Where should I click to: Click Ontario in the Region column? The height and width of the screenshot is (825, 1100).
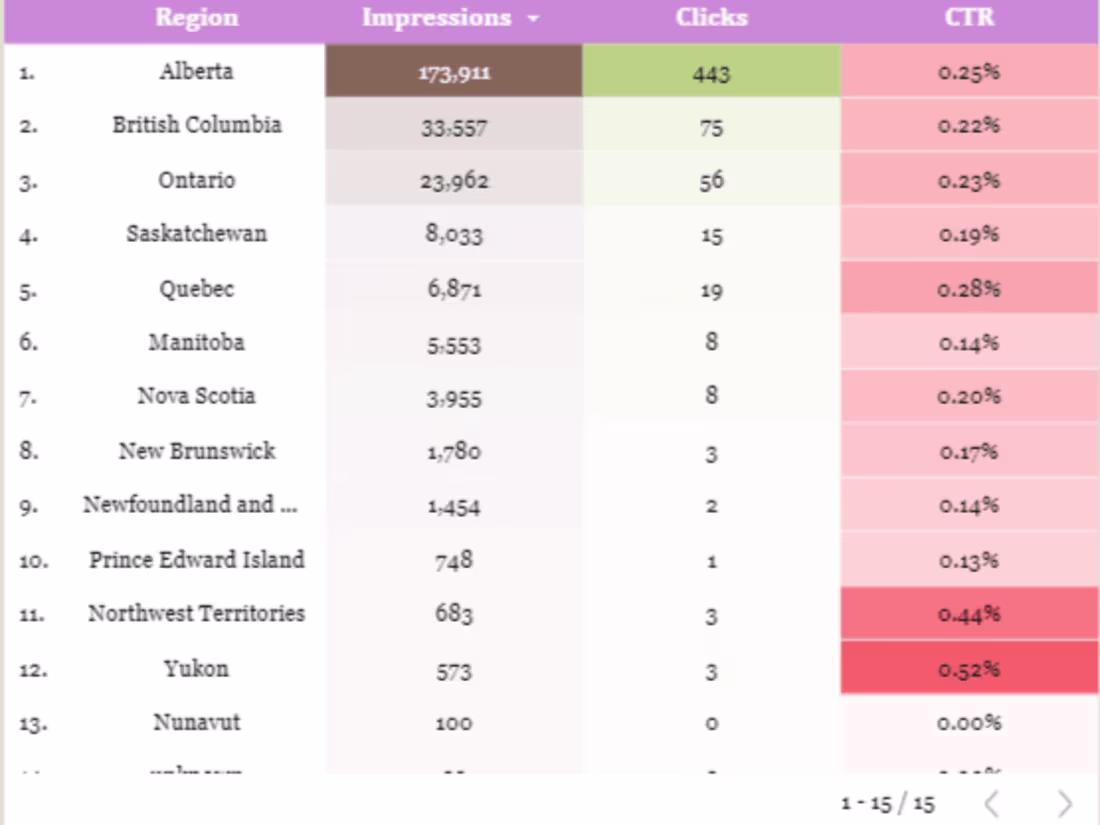[x=196, y=180]
